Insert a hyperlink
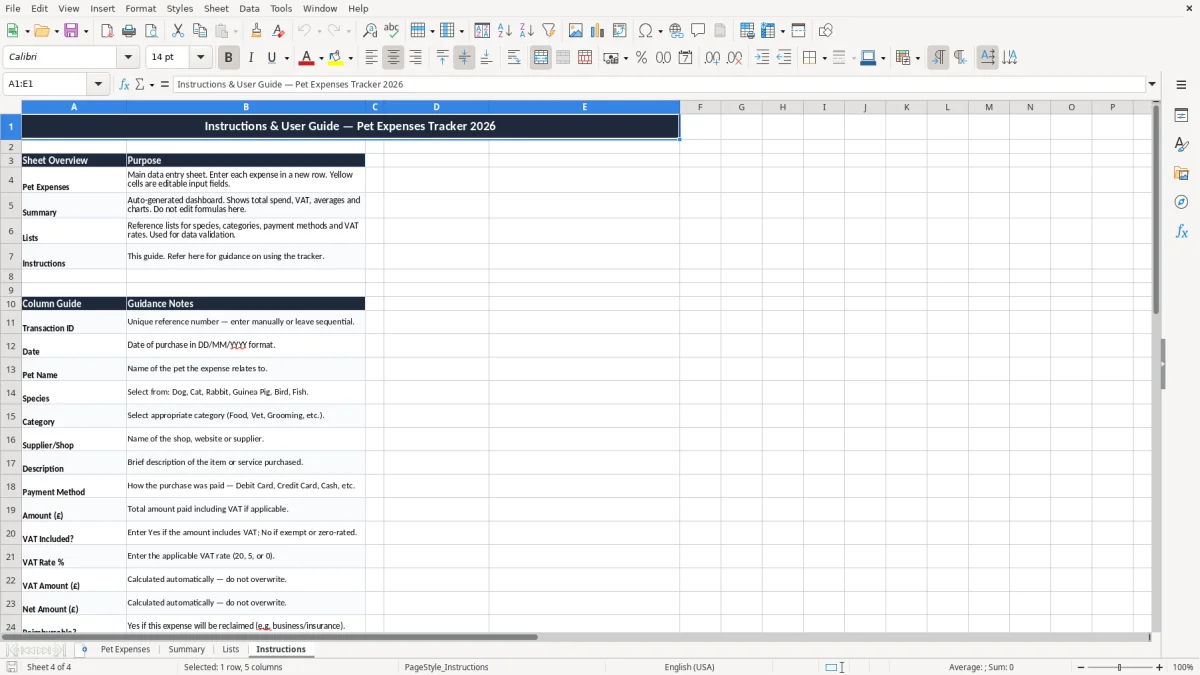 point(676,31)
